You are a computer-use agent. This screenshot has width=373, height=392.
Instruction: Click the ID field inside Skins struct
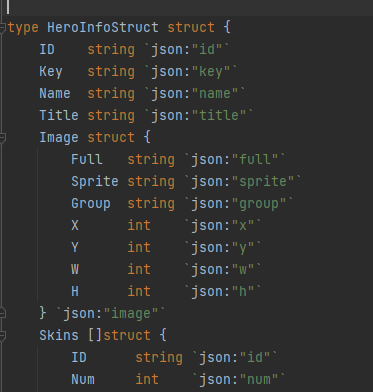(x=79, y=357)
